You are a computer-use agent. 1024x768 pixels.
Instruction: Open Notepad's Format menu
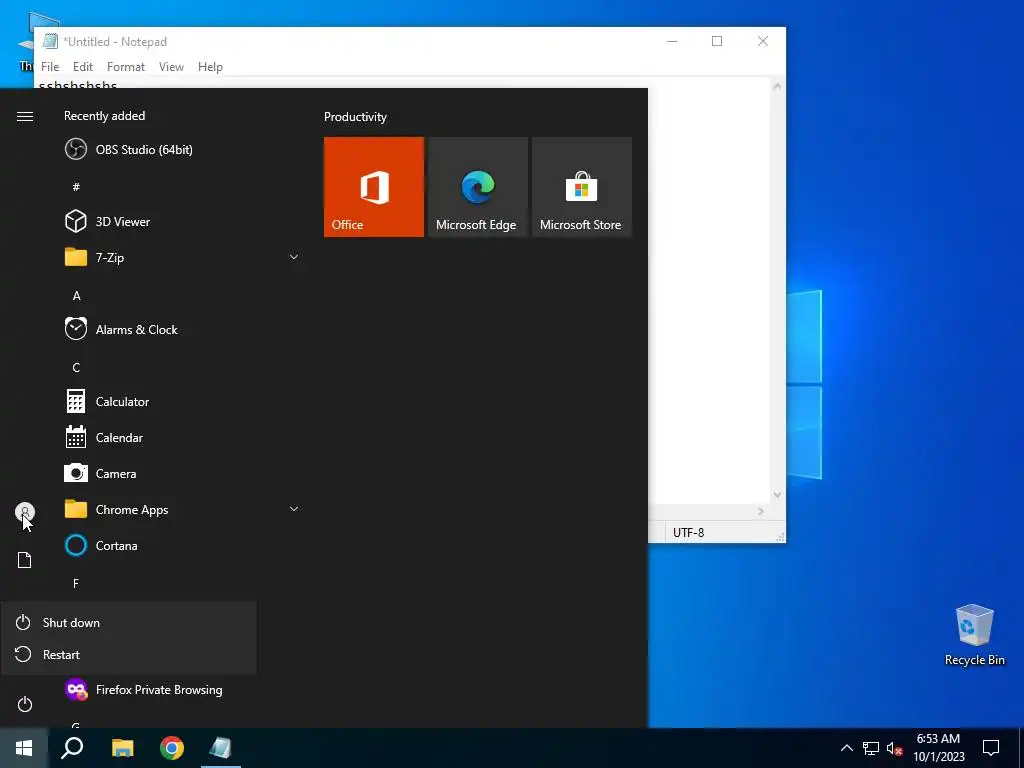[126, 67]
